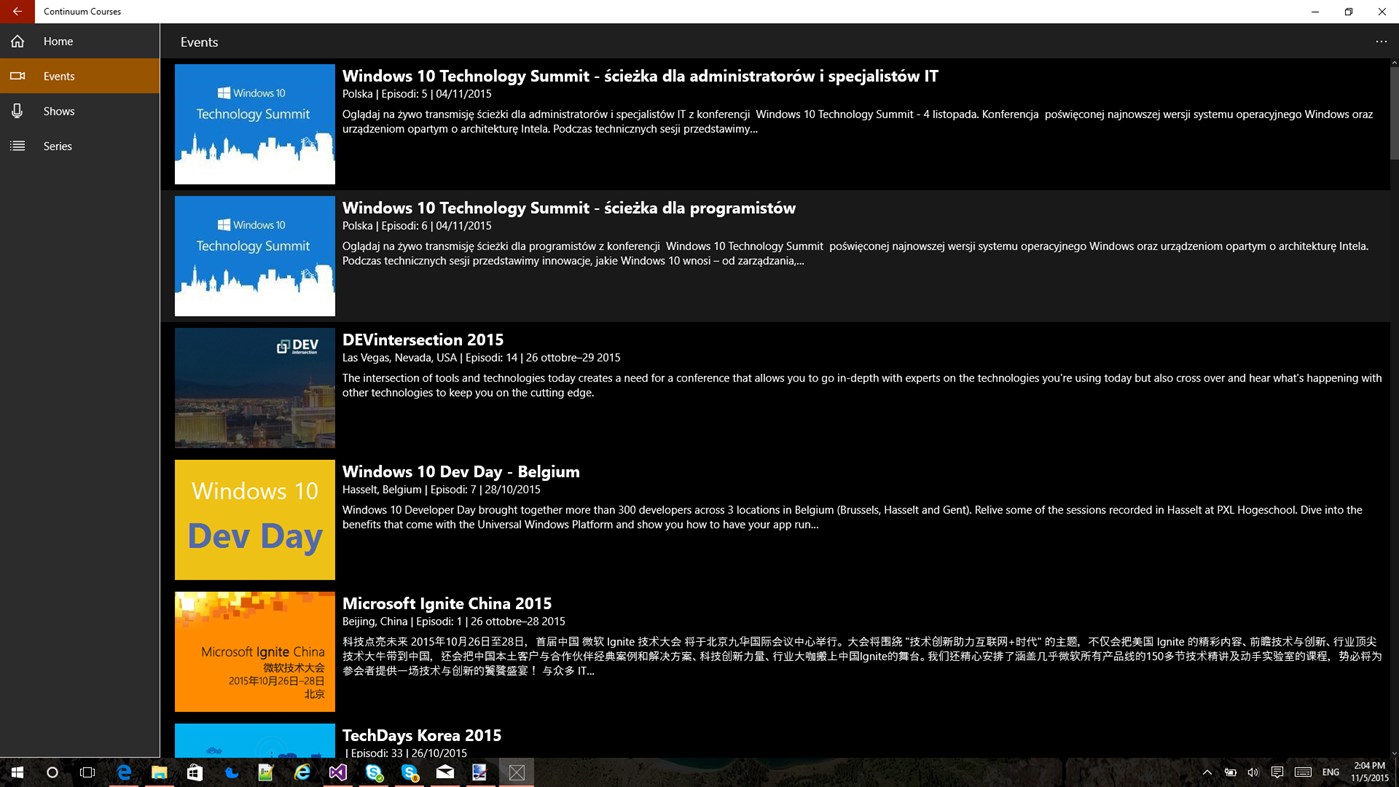The height and width of the screenshot is (787, 1399).
Task: Open the Windows 10 Dev Day thumbnail
Action: pyautogui.click(x=255, y=520)
